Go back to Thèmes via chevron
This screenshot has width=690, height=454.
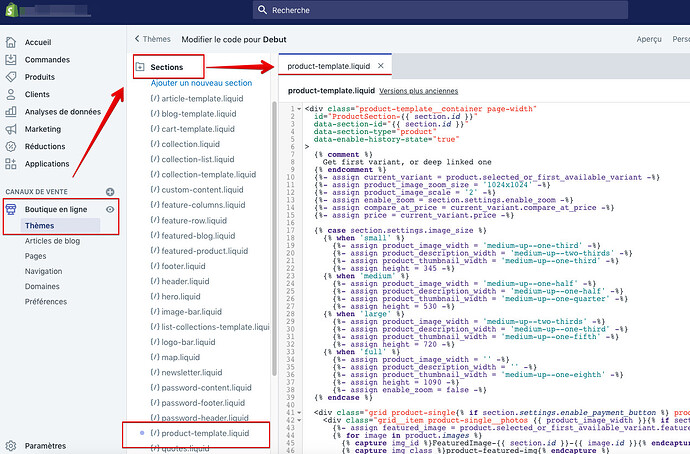point(137,39)
